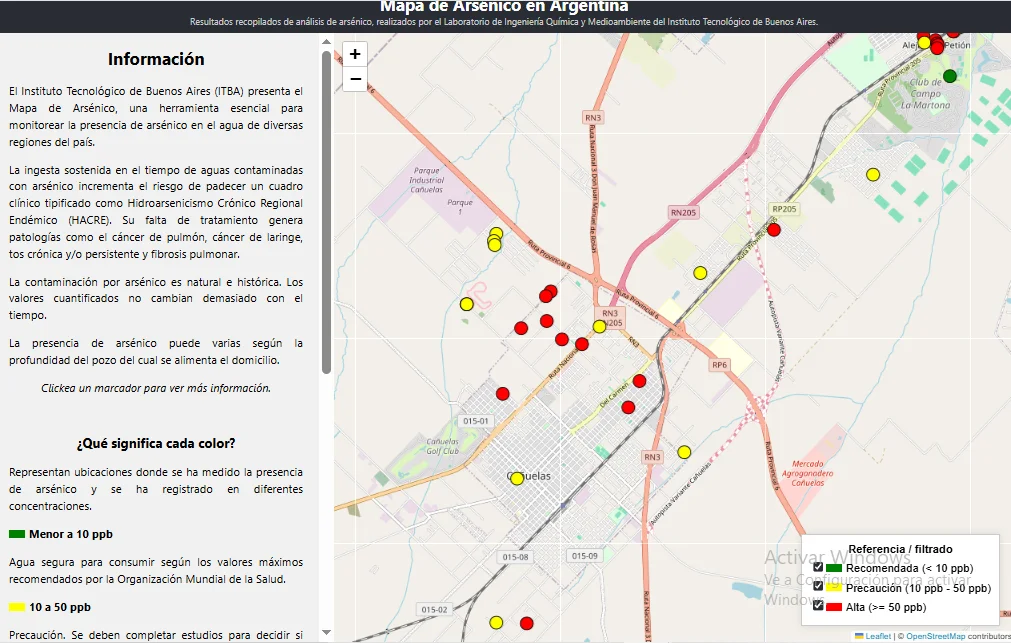The height and width of the screenshot is (643, 1011).
Task: Click the red Alta swatch in the map legend
Action: click(x=834, y=607)
